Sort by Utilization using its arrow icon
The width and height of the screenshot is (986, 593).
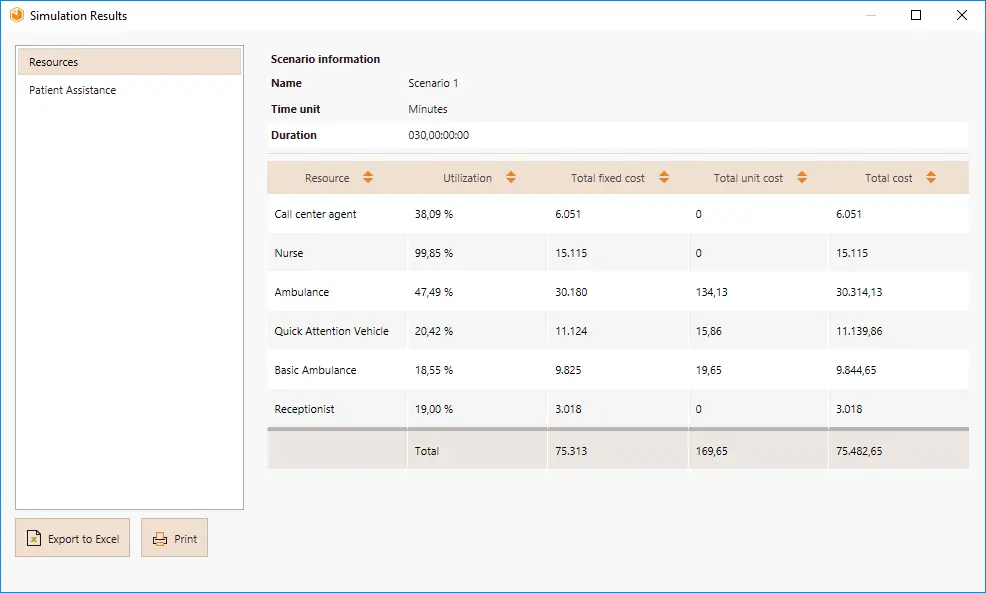pyautogui.click(x=511, y=177)
